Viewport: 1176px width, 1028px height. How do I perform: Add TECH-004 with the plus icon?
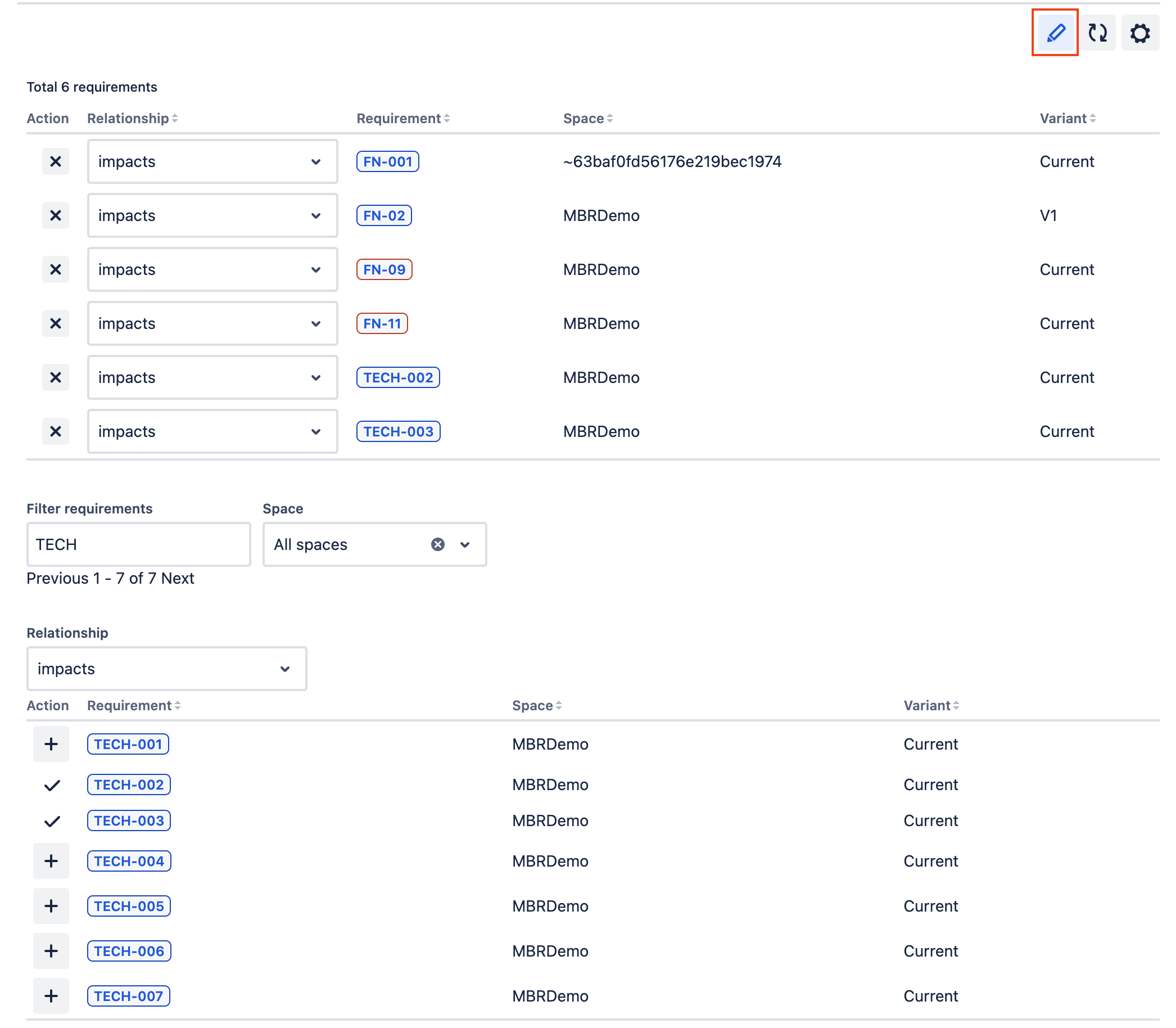click(x=51, y=861)
